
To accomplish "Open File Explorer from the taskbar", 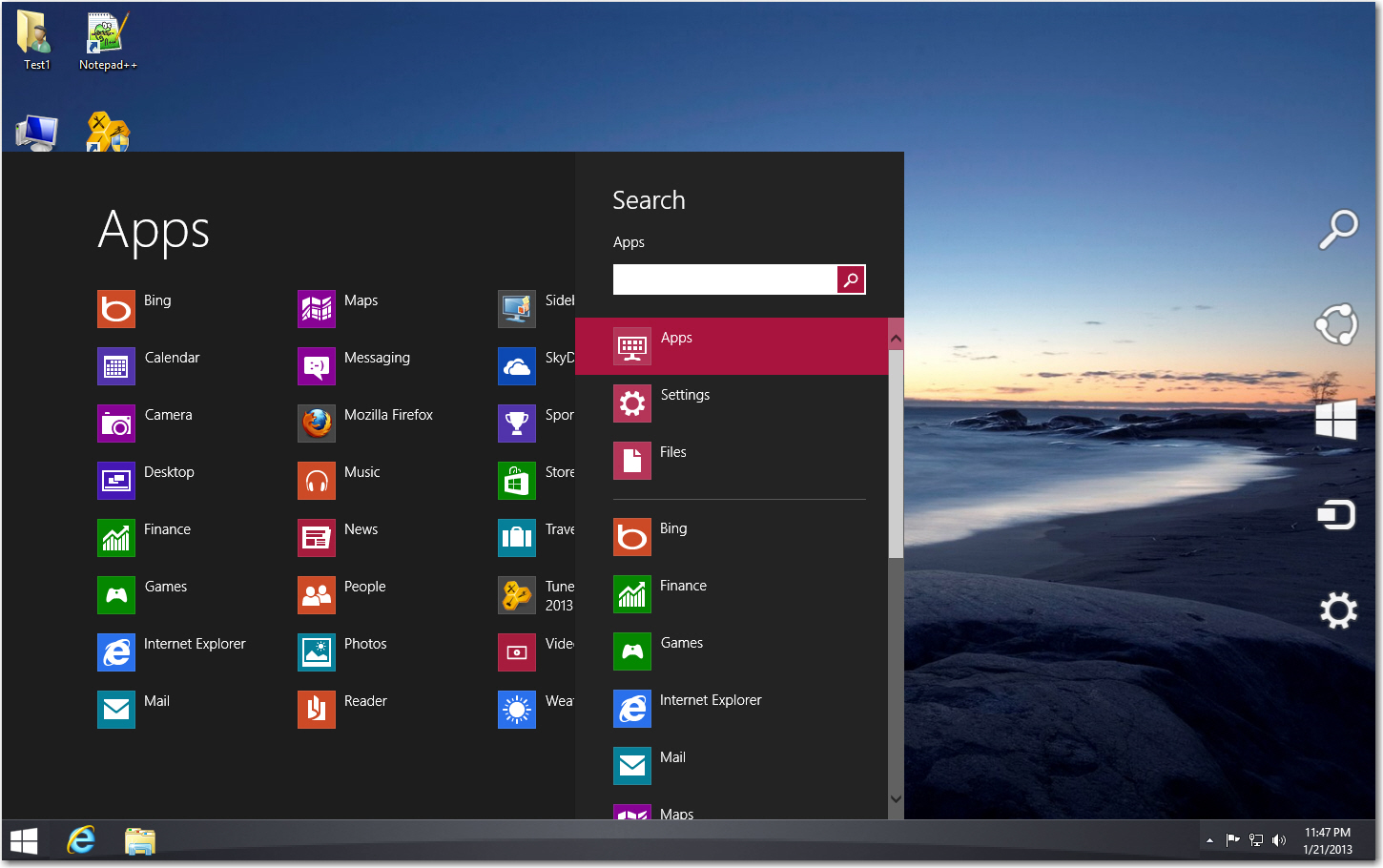I will [x=139, y=840].
